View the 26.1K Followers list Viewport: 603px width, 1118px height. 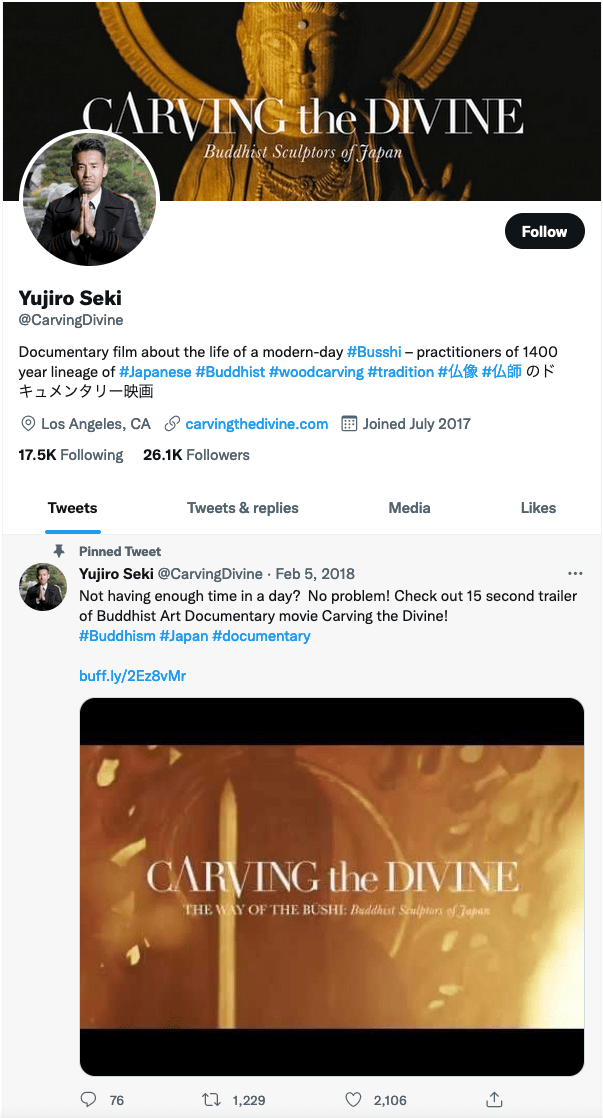[196, 455]
